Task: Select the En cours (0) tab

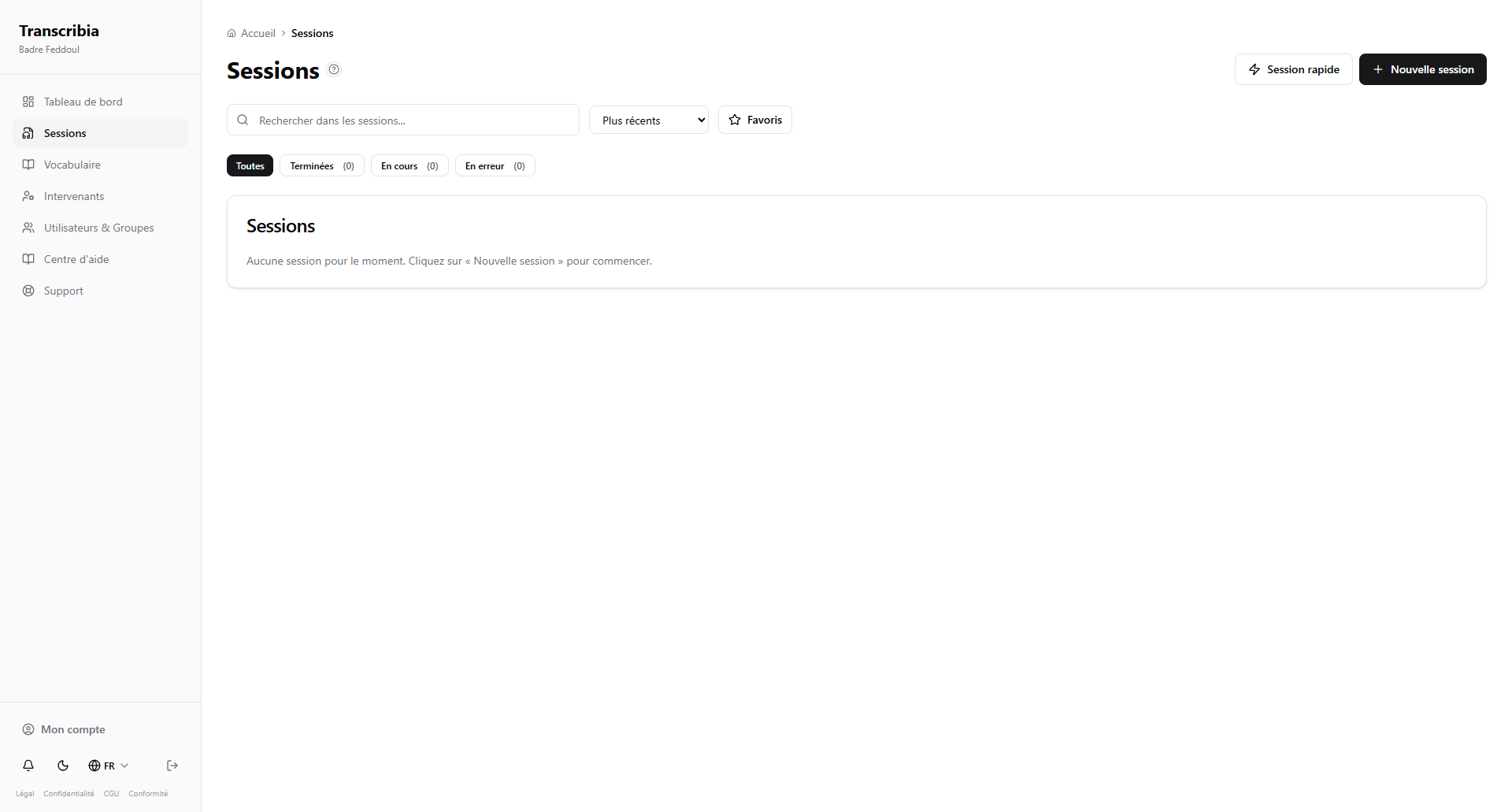Action: [409, 165]
